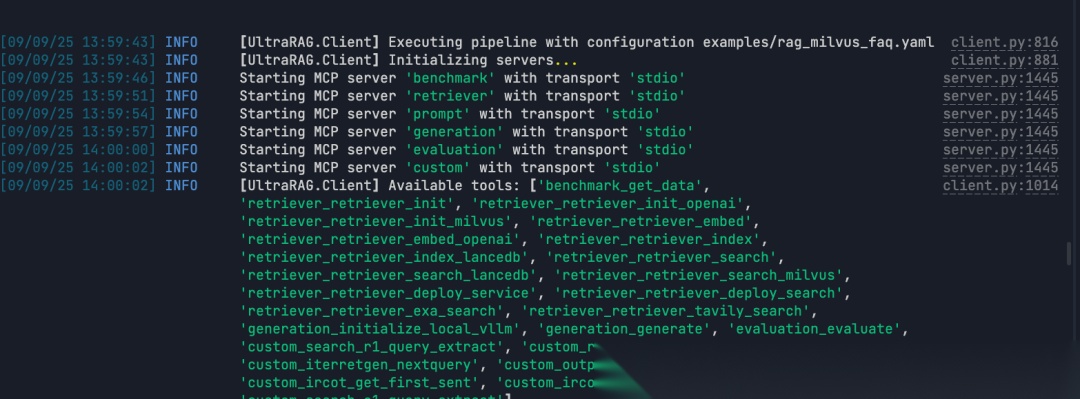This screenshot has width=1080, height=399.
Task: Click the timestamp '09/09/25 13:59:51'
Action: [78, 96]
